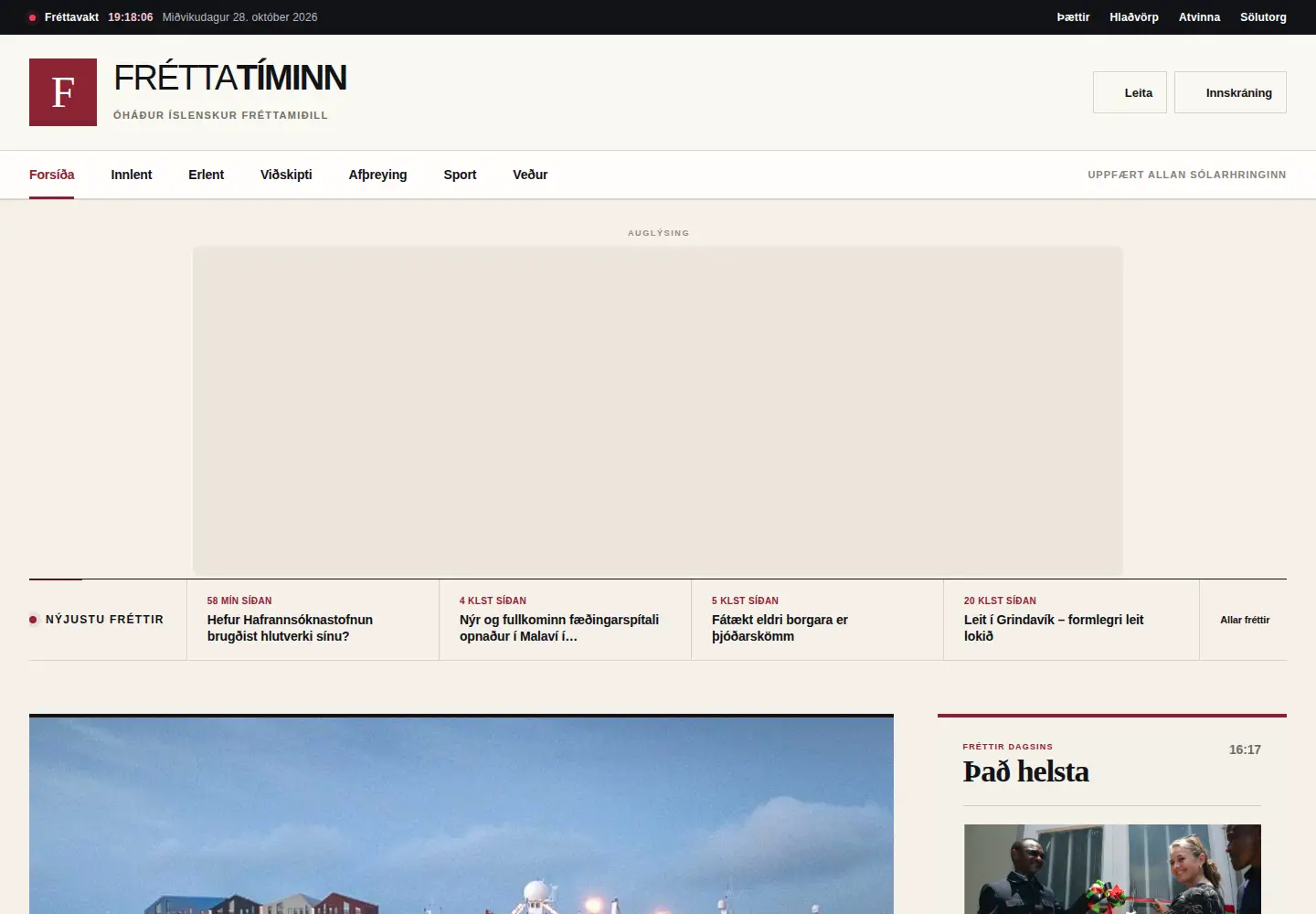Open Atvinna in the top bar

(1199, 17)
